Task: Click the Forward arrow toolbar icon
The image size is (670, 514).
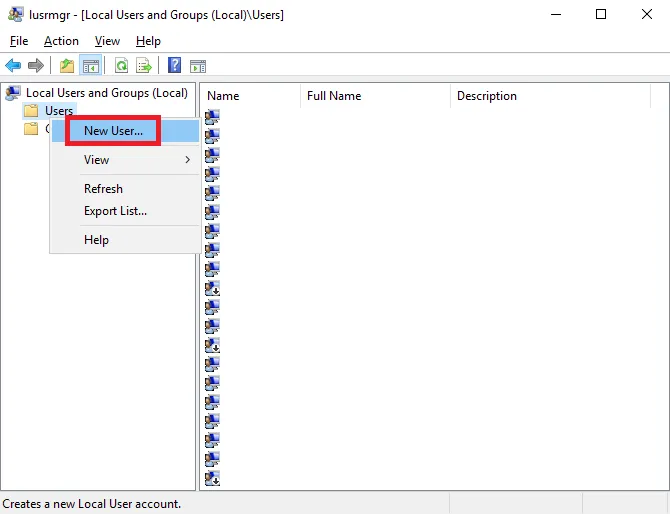Action: [x=36, y=66]
